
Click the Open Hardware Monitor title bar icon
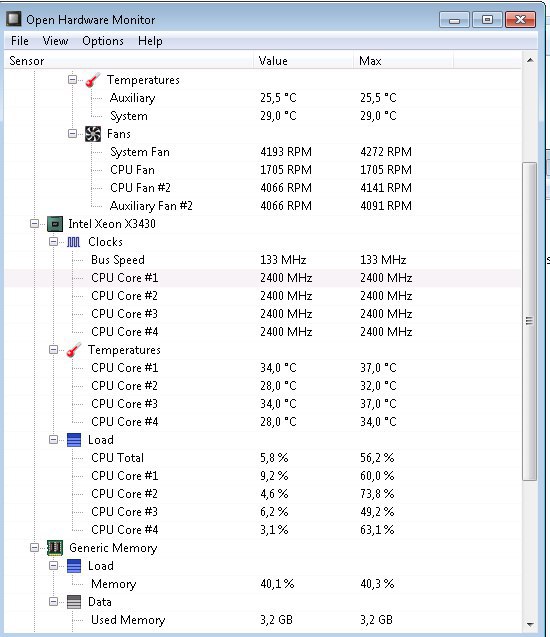coord(14,19)
